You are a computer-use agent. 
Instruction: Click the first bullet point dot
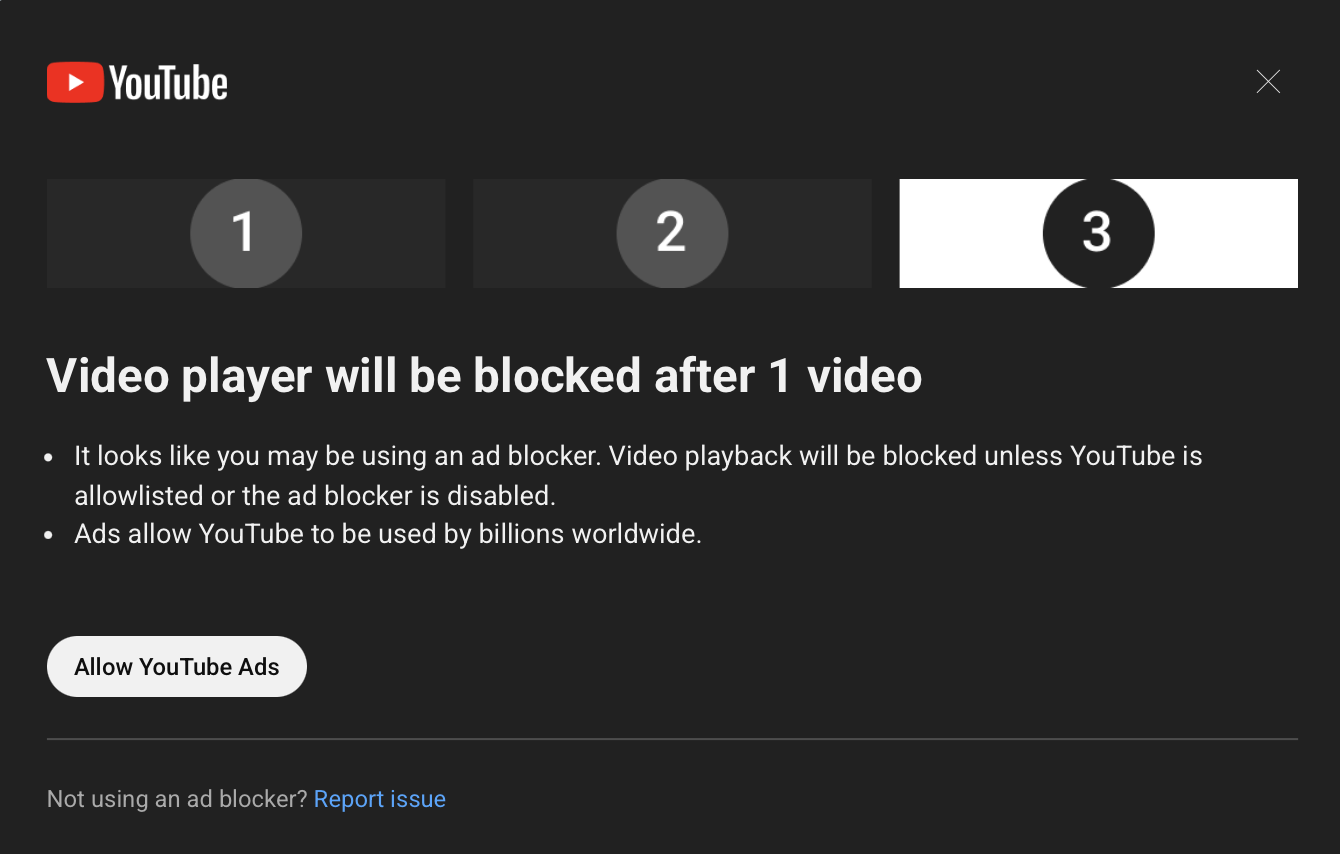coord(50,457)
